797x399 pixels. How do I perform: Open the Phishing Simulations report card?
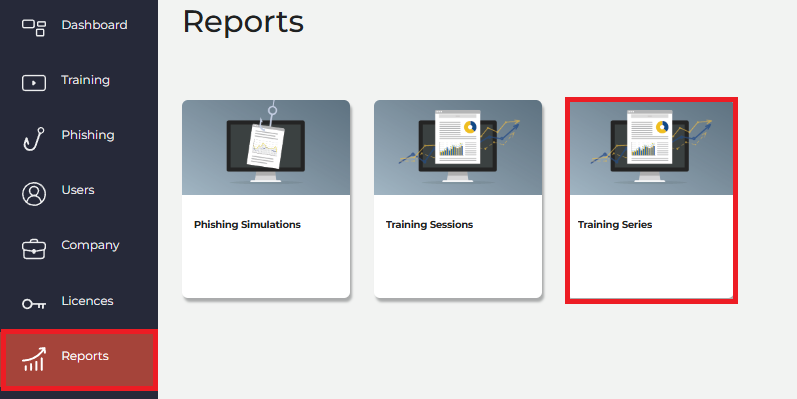[266, 199]
